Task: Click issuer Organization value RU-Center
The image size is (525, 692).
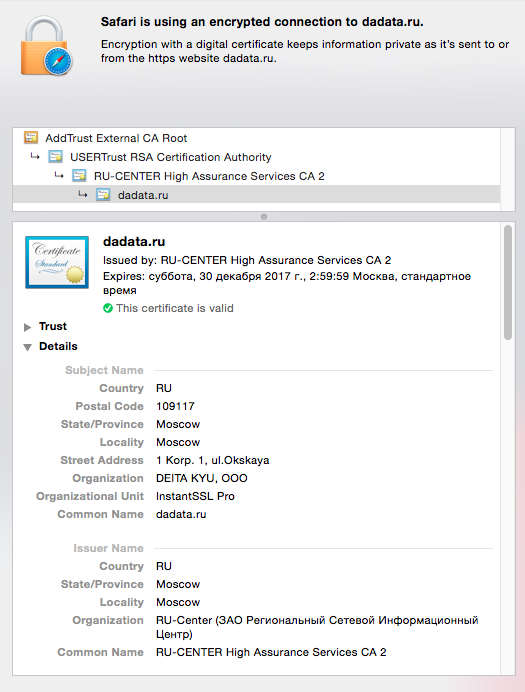Action: click(317, 627)
